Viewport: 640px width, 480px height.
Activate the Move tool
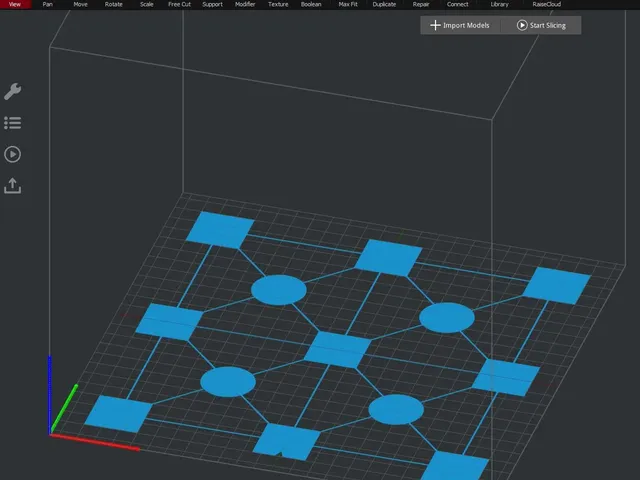80,4
